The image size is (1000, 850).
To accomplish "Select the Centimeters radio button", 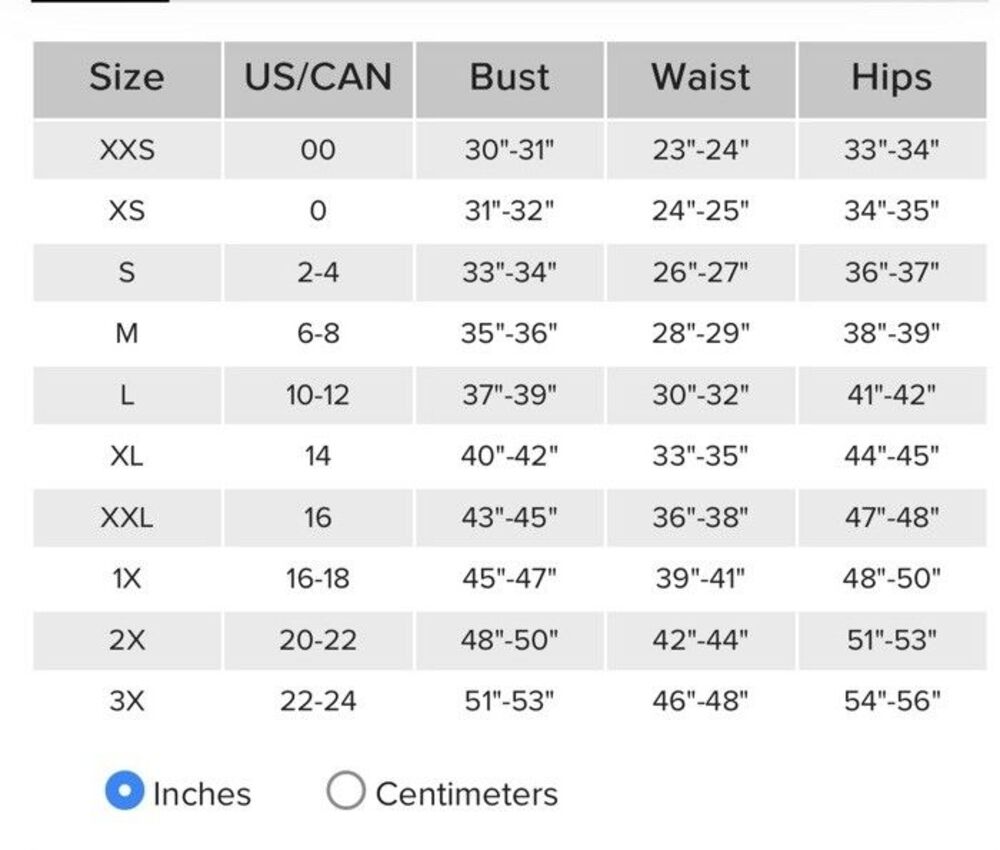I will pos(346,791).
